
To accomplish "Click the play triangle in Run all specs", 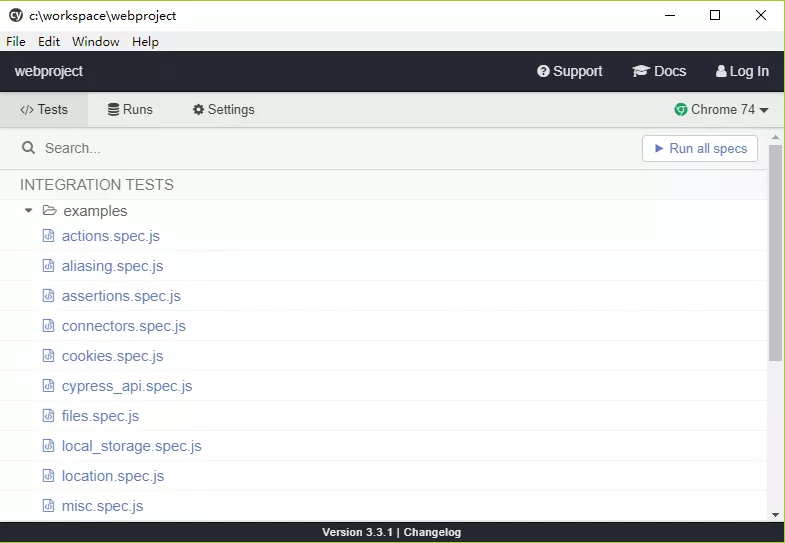I will [659, 148].
